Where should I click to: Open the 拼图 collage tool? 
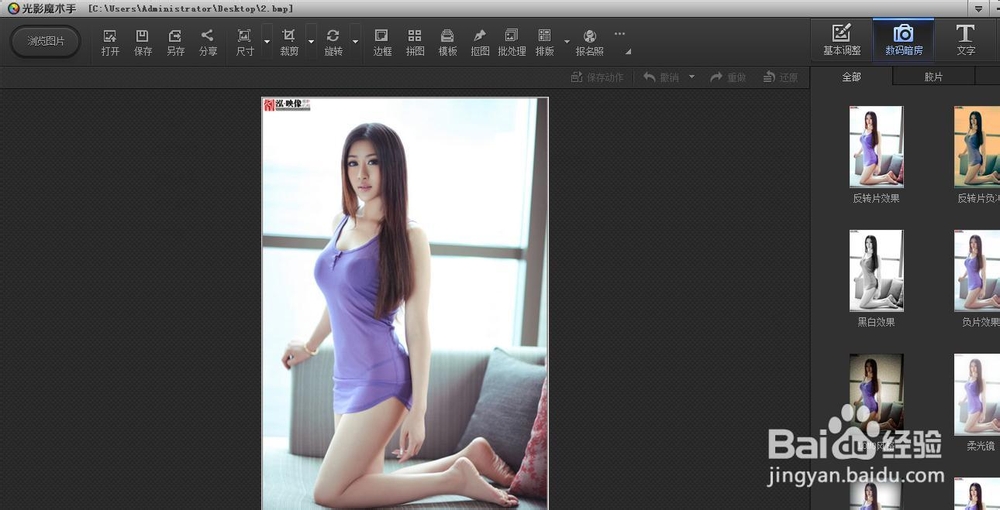[415, 43]
